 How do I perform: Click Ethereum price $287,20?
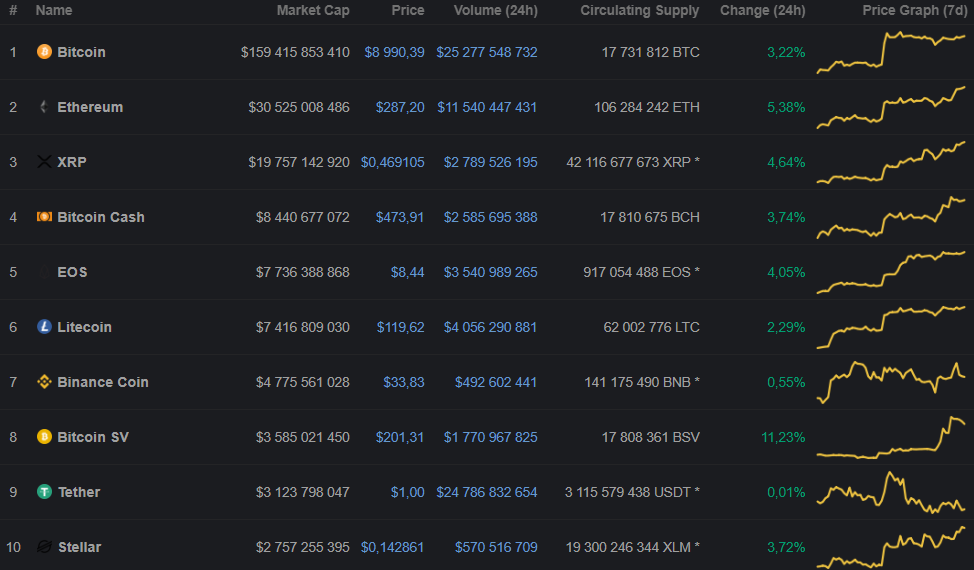(400, 107)
